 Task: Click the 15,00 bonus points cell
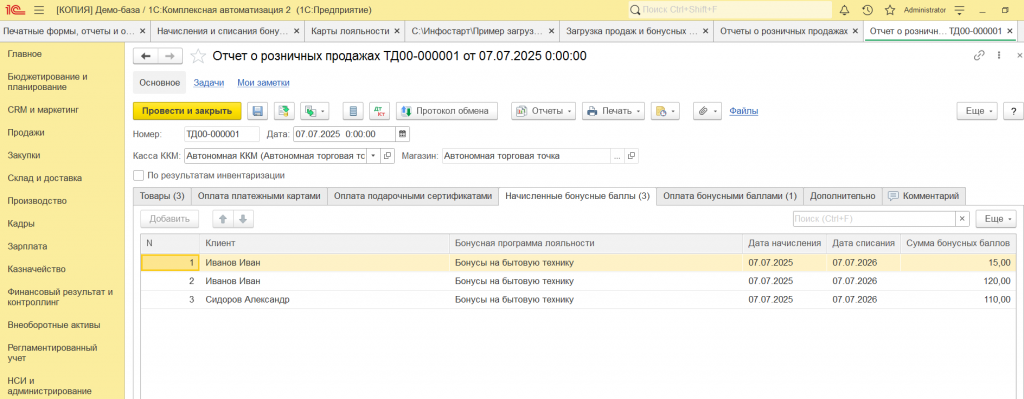point(958,263)
